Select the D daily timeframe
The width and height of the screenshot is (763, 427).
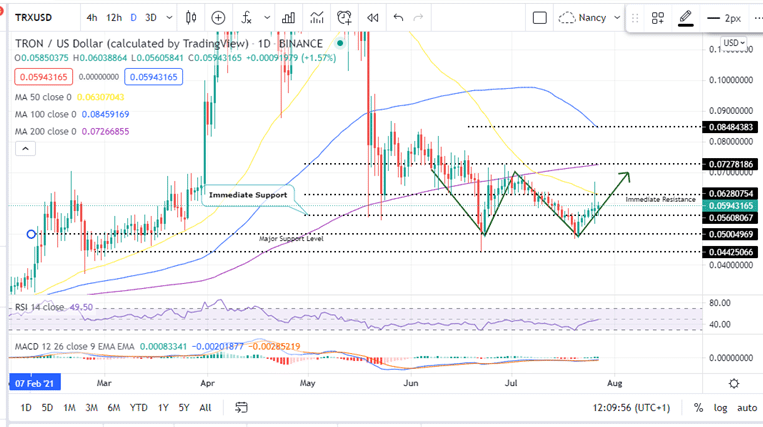point(133,18)
